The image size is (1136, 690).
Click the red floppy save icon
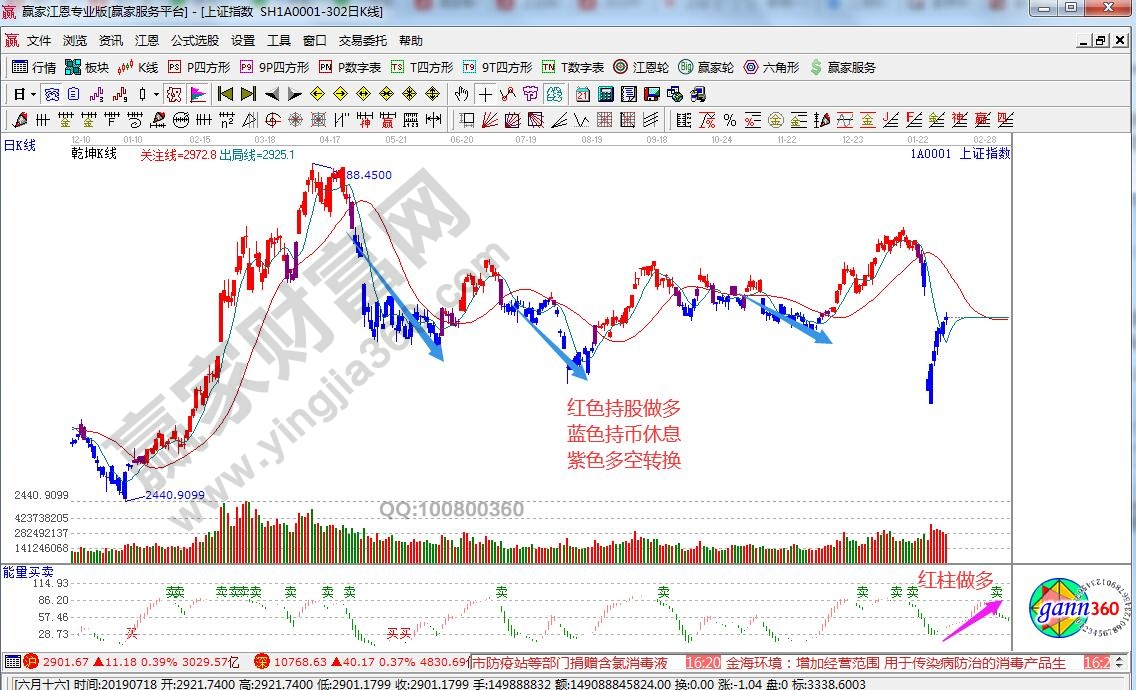[x=651, y=94]
